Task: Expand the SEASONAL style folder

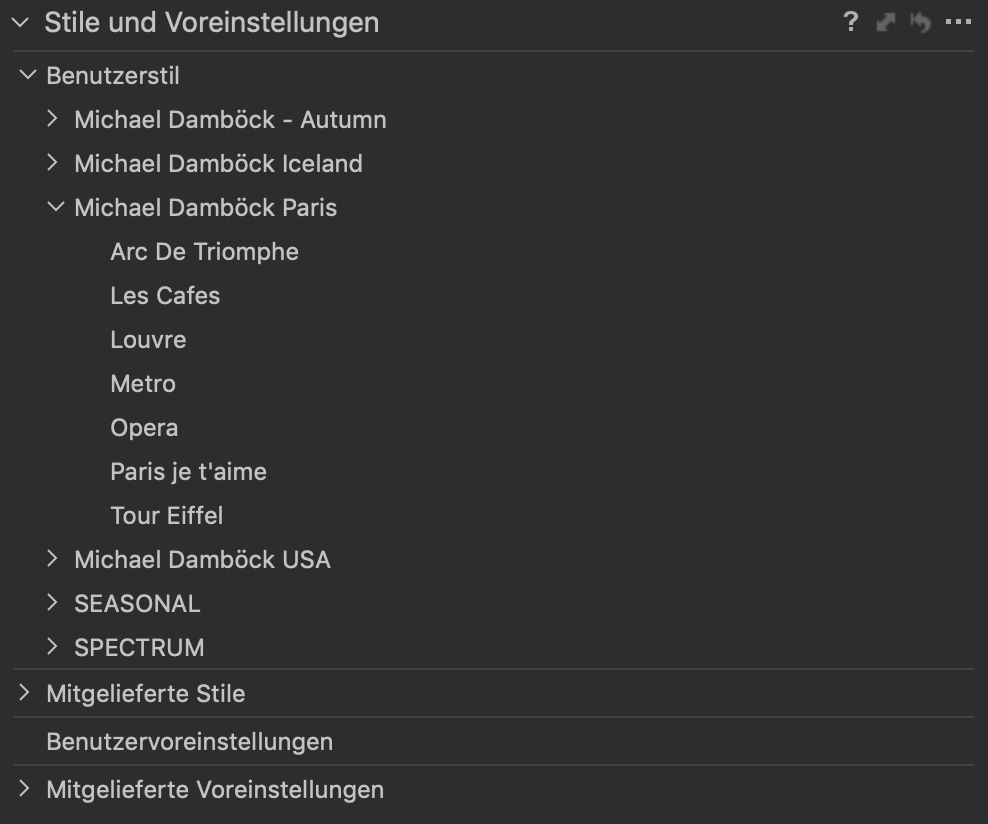Action: [x=54, y=603]
